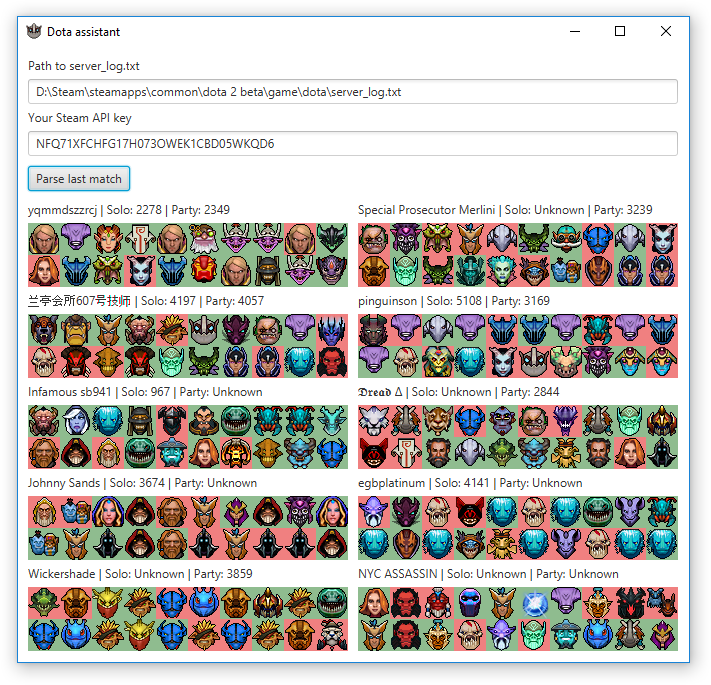The height and width of the screenshot is (685, 711).
Task: Select Necrophos icon in Dread's matches
Action: click(x=630, y=421)
